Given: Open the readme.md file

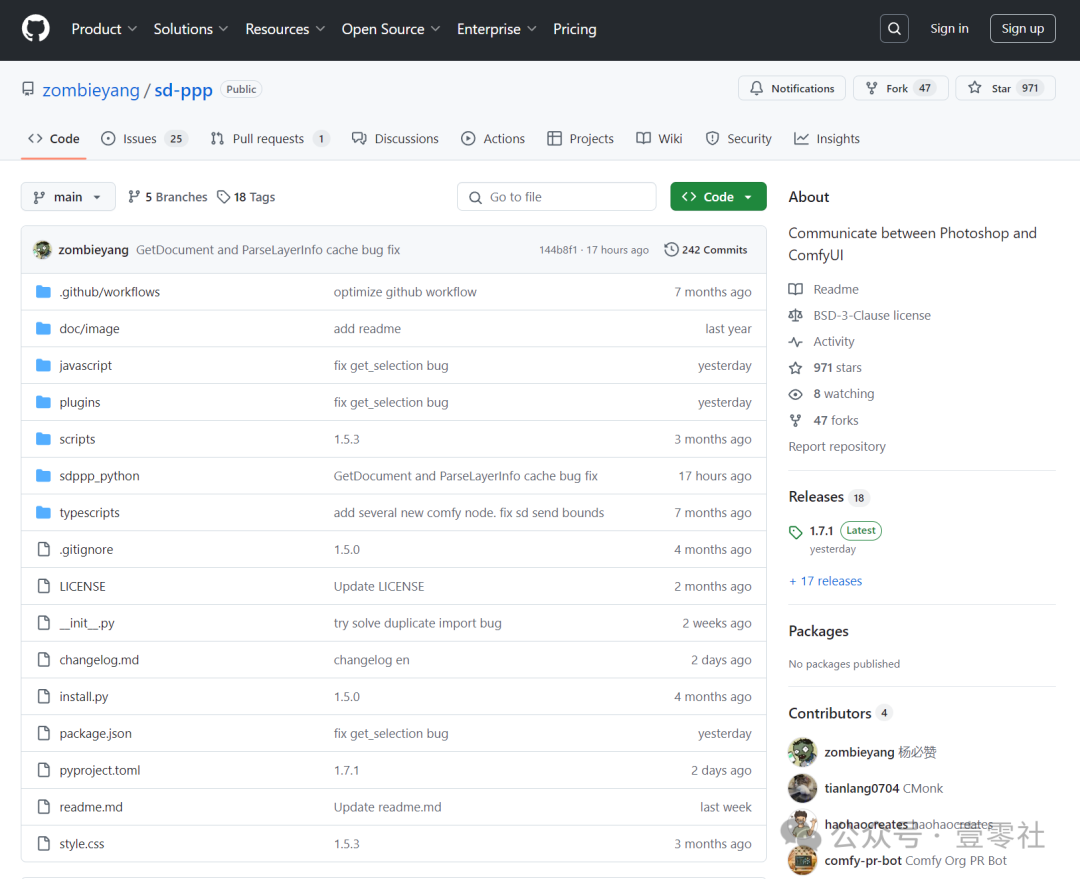Looking at the screenshot, I should [91, 807].
